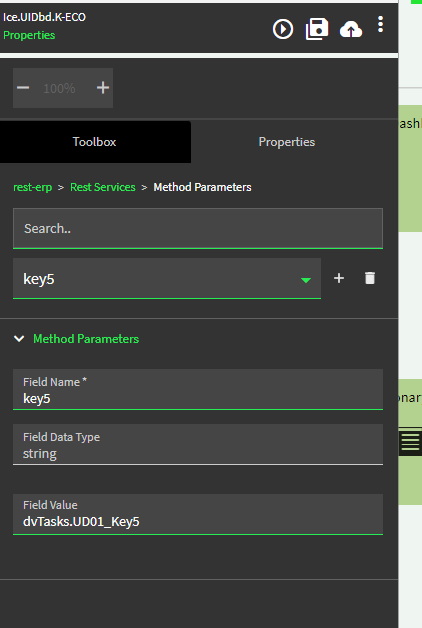Edit the Field Value dvTasks.UD01_Key5
The width and height of the screenshot is (422, 628).
(x=198, y=514)
